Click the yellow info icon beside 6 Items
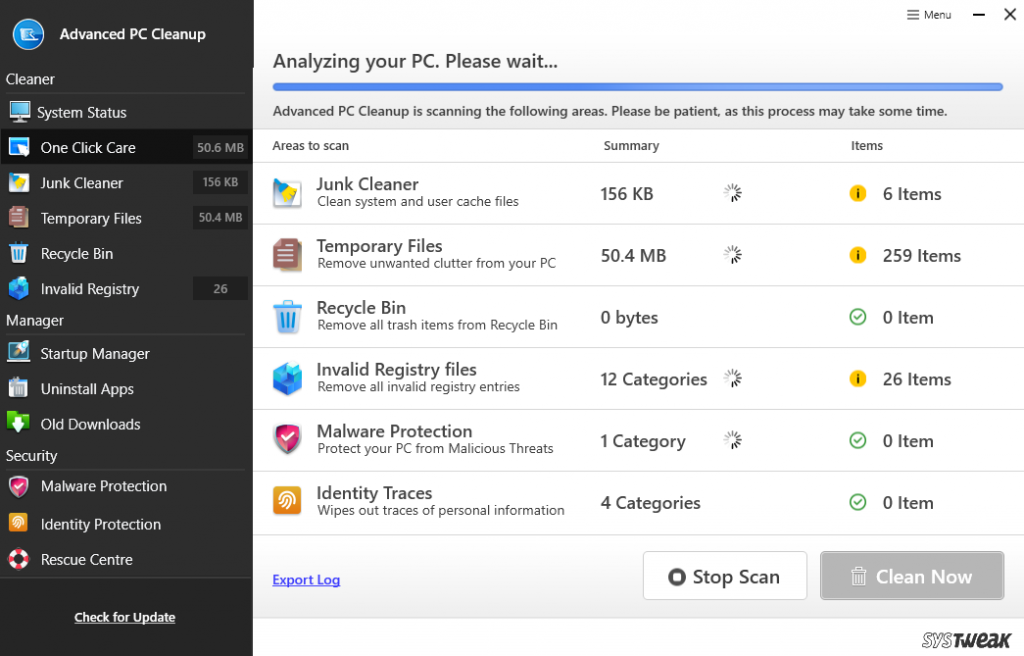This screenshot has width=1024, height=656. tap(857, 193)
